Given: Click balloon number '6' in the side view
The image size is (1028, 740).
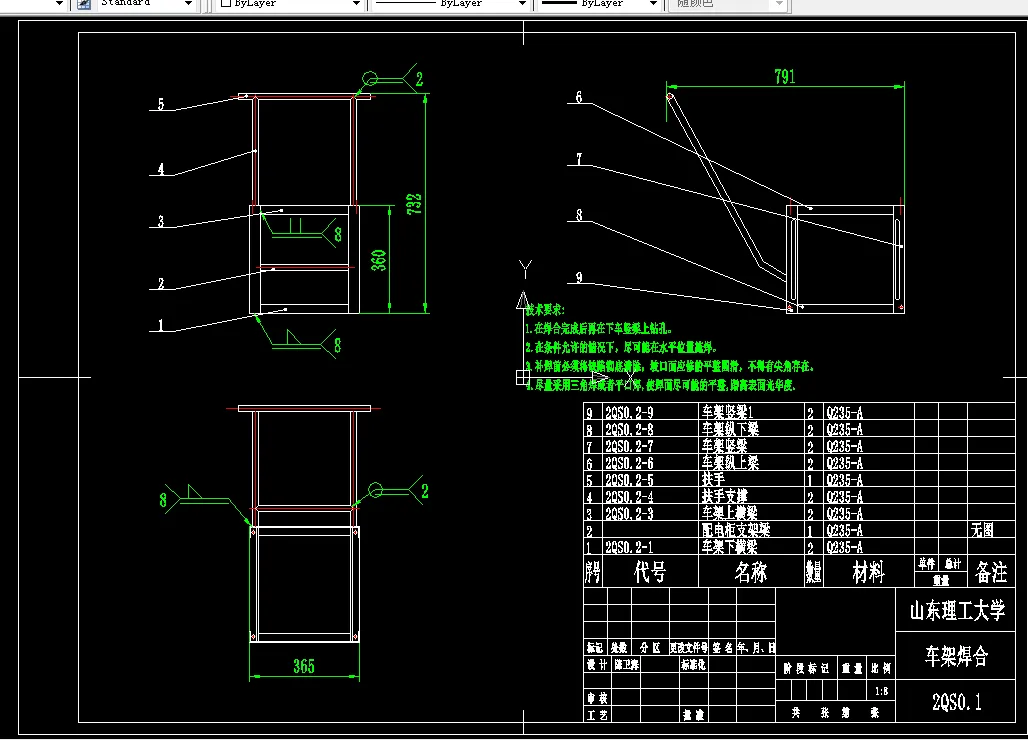Looking at the screenshot, I should coord(579,96).
